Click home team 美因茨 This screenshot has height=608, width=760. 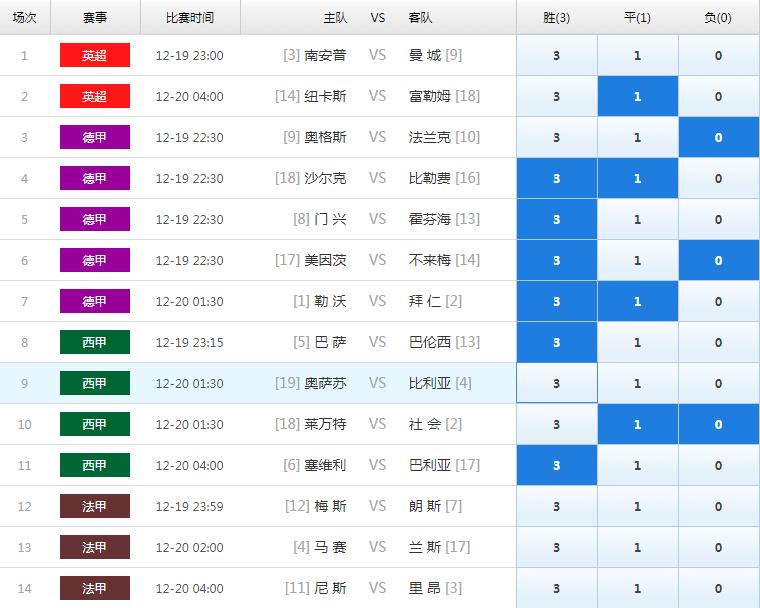coord(325,260)
